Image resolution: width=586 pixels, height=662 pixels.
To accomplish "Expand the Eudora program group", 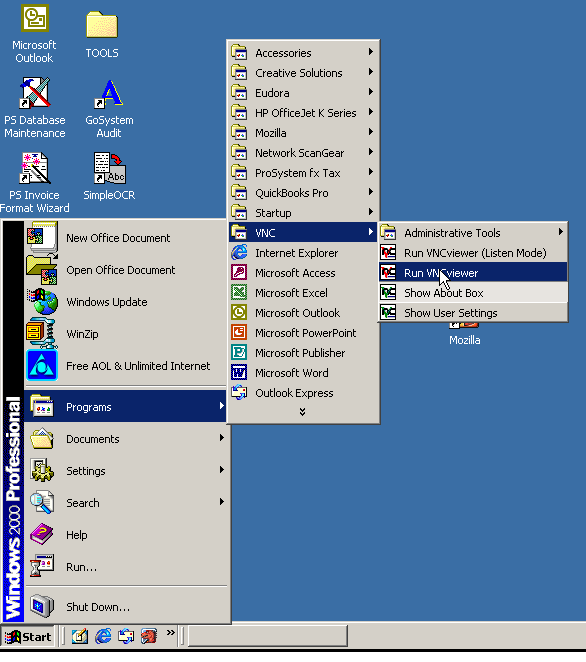I will click(x=303, y=92).
